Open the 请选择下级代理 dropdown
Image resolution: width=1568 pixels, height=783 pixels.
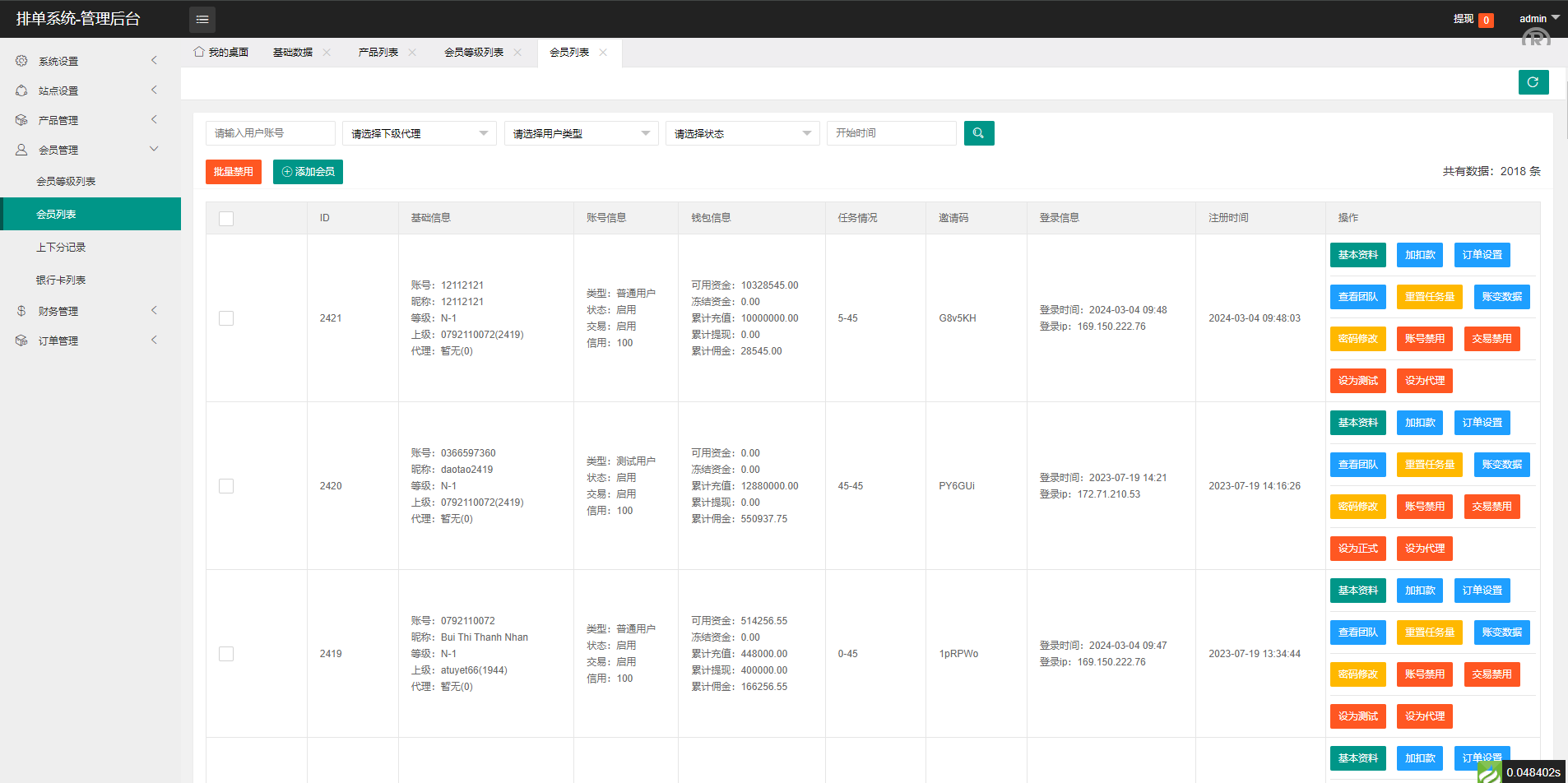tap(419, 133)
